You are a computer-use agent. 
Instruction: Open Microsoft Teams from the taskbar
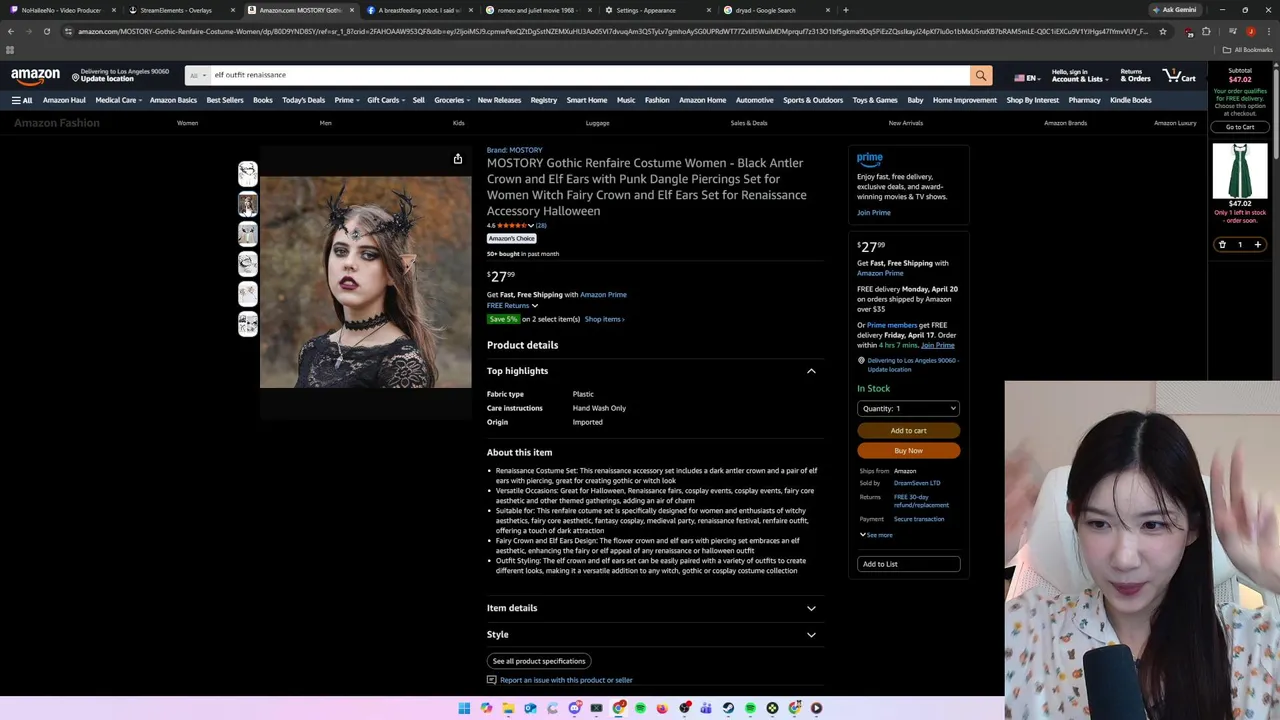point(706,708)
